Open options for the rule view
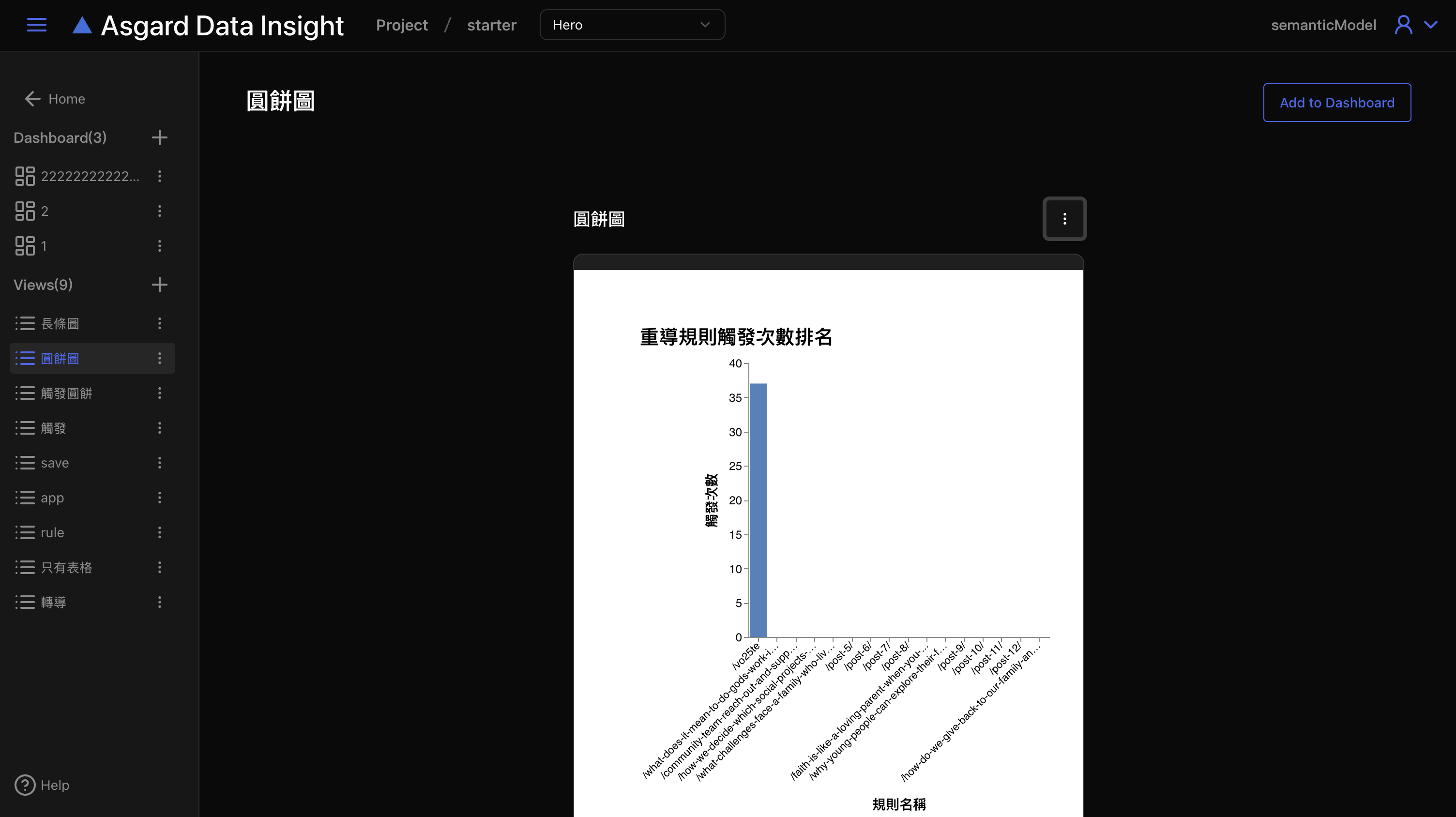Screen dimensions: 1456x817 click(159, 532)
